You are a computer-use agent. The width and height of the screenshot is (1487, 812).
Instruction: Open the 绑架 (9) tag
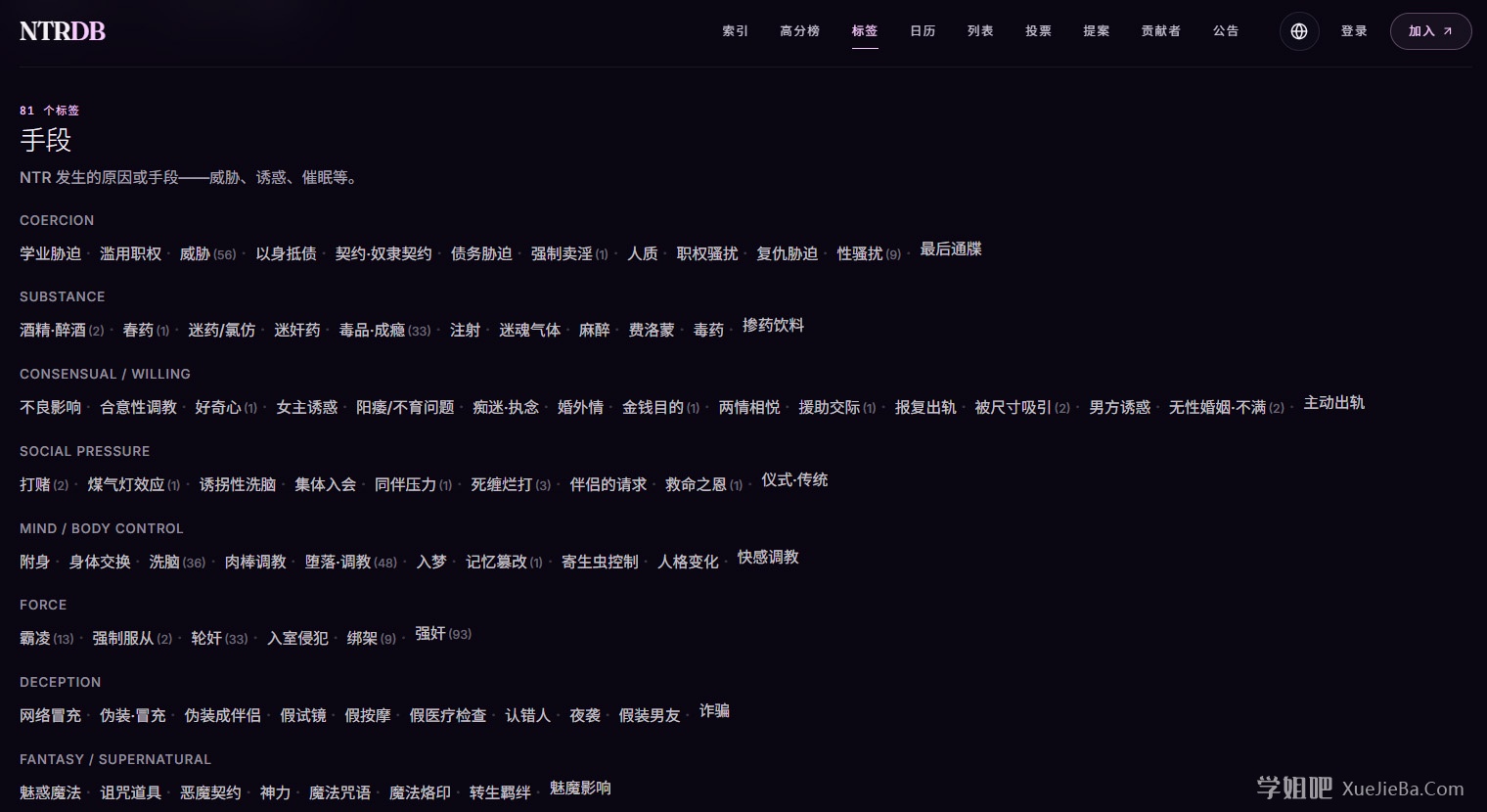click(371, 638)
